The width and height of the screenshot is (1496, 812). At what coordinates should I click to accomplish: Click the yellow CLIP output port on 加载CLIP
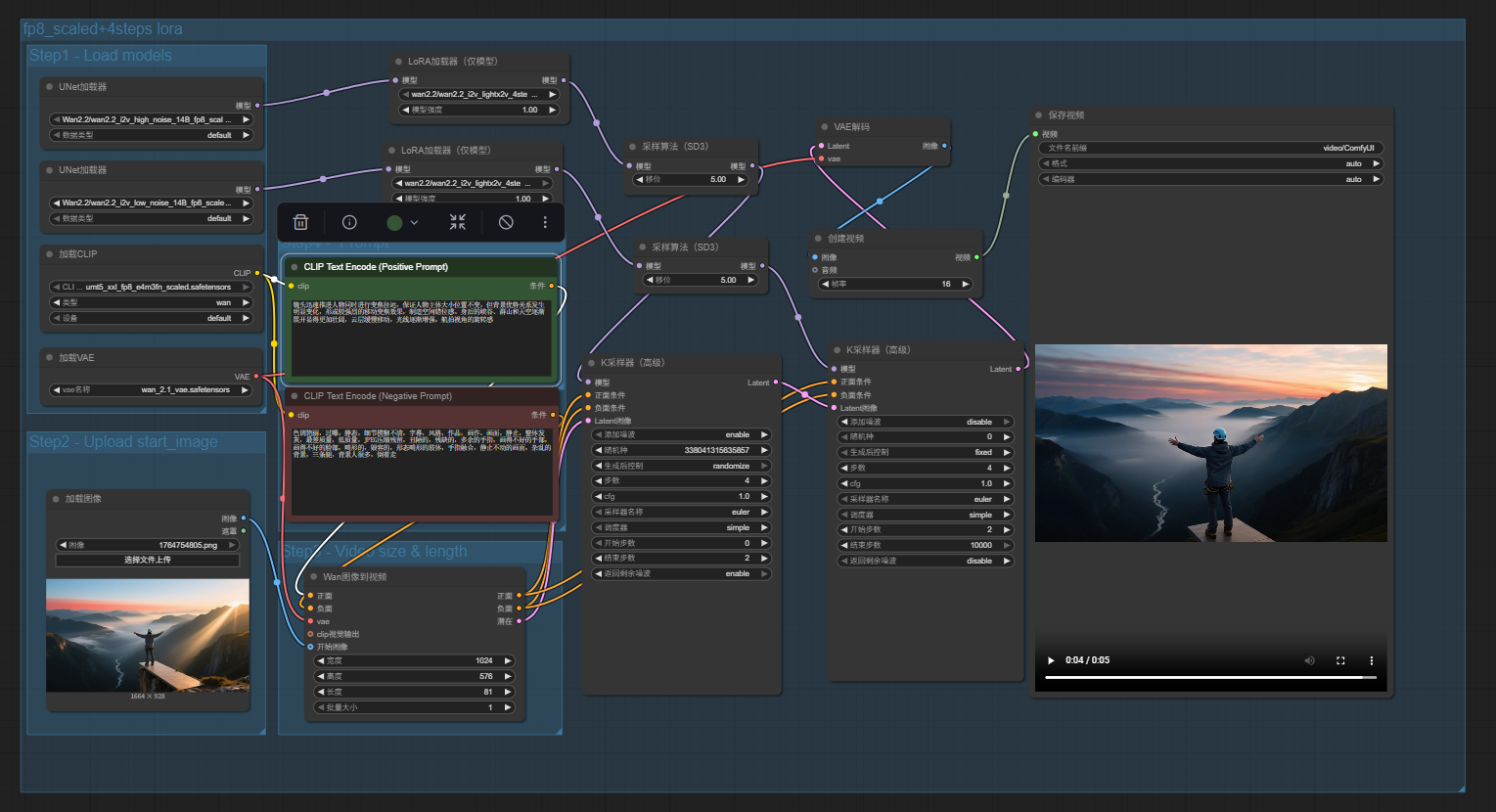257,273
